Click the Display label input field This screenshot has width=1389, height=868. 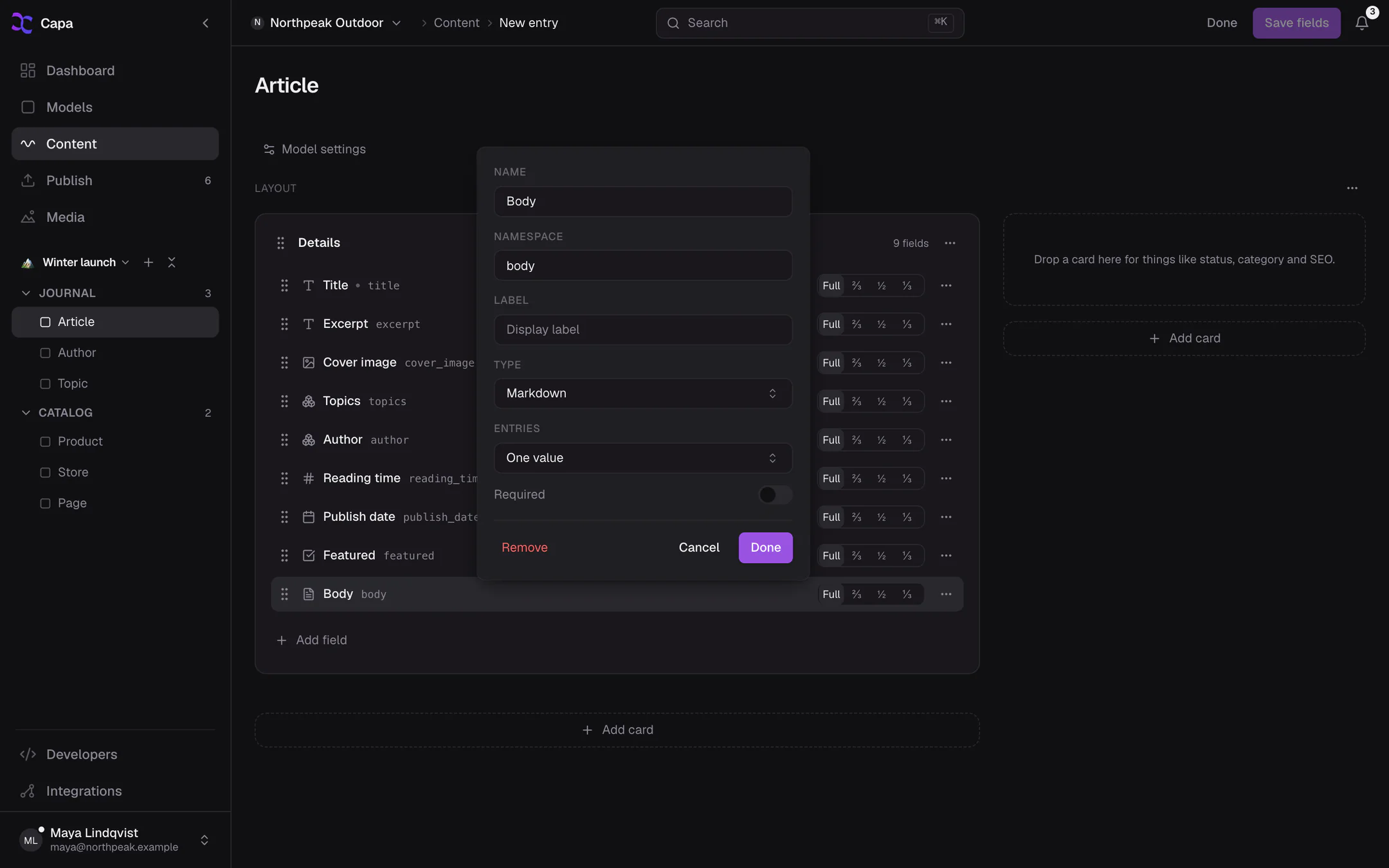coord(643,330)
